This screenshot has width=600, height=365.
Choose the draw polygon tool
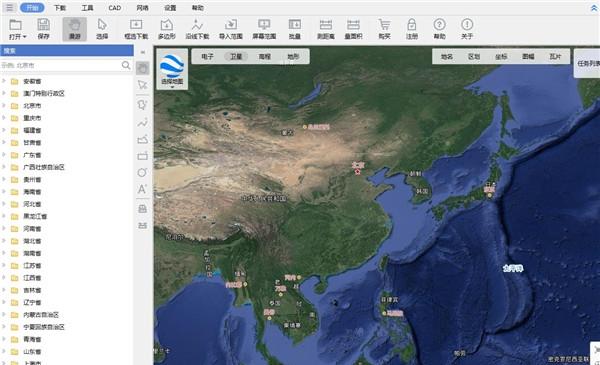click(x=142, y=139)
